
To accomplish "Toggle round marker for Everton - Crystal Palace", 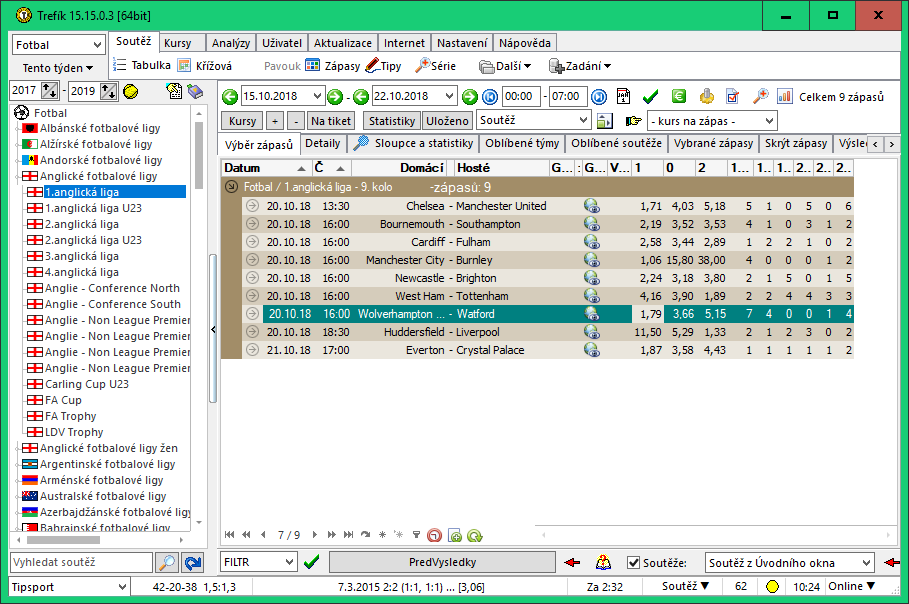I will 252,350.
